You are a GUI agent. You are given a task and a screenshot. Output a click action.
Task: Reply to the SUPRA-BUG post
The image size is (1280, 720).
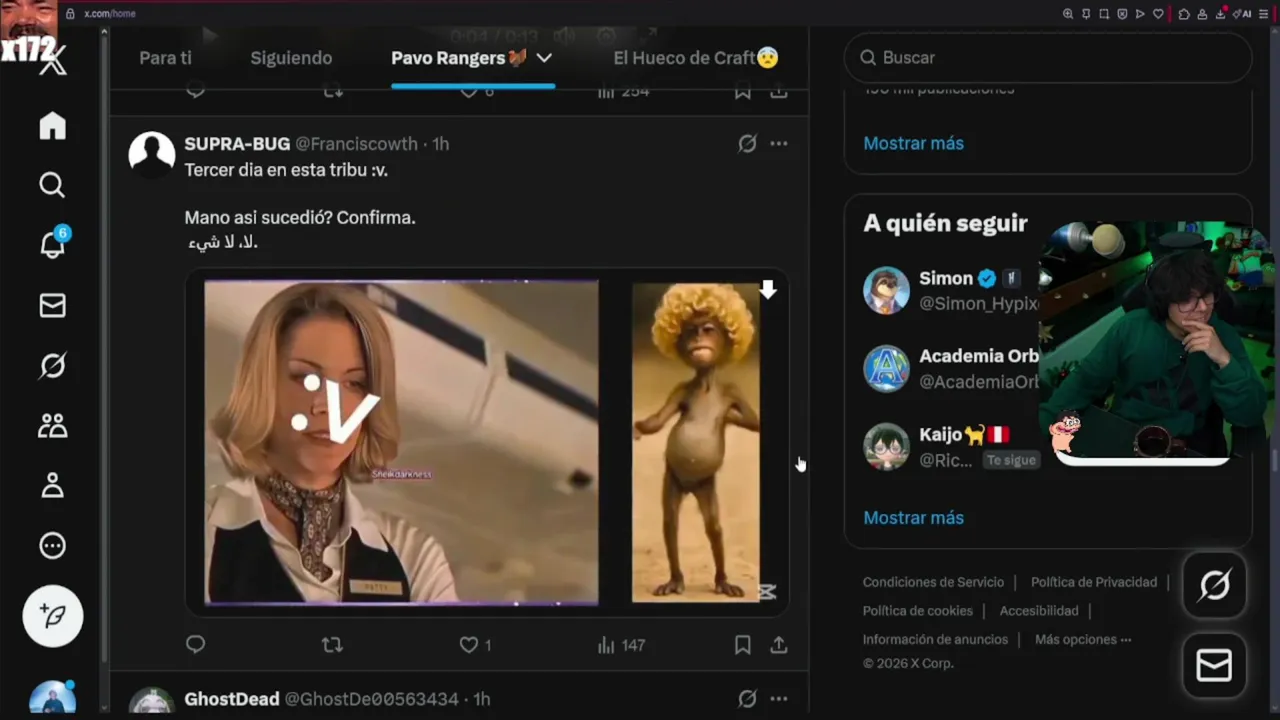pyautogui.click(x=196, y=645)
